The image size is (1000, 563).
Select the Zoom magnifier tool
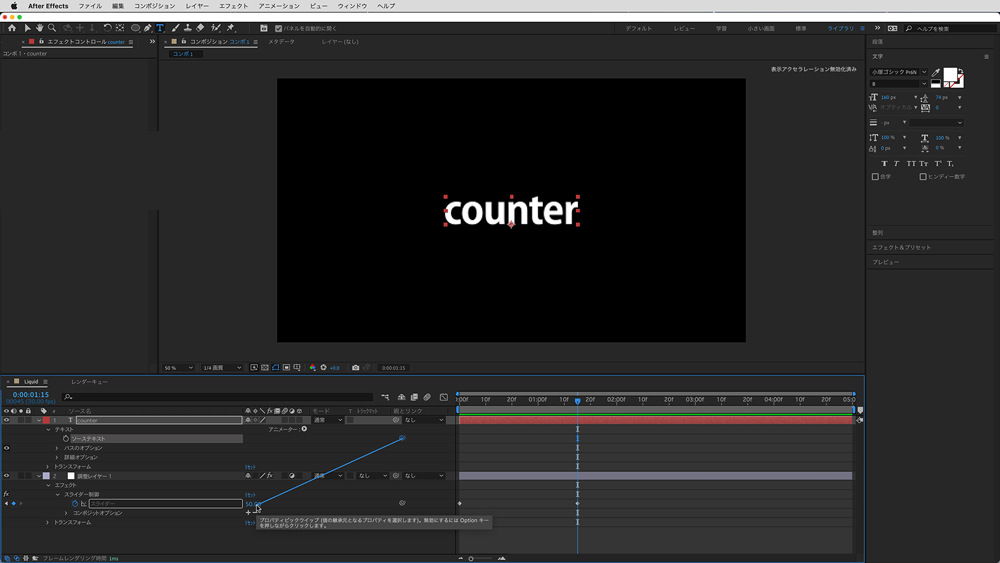[x=52, y=28]
